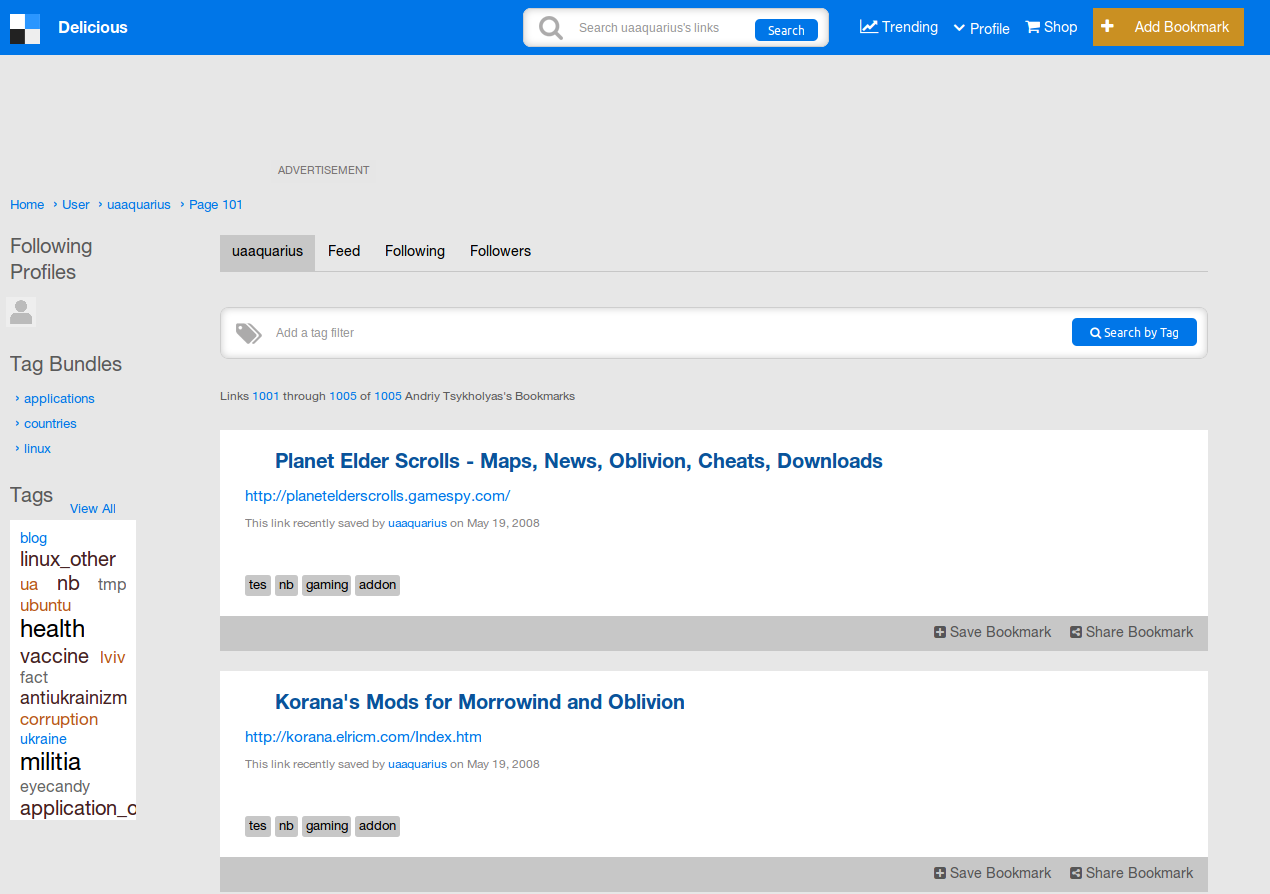This screenshot has width=1270, height=894.
Task: Expand the applications tag bundle
Action: (59, 398)
